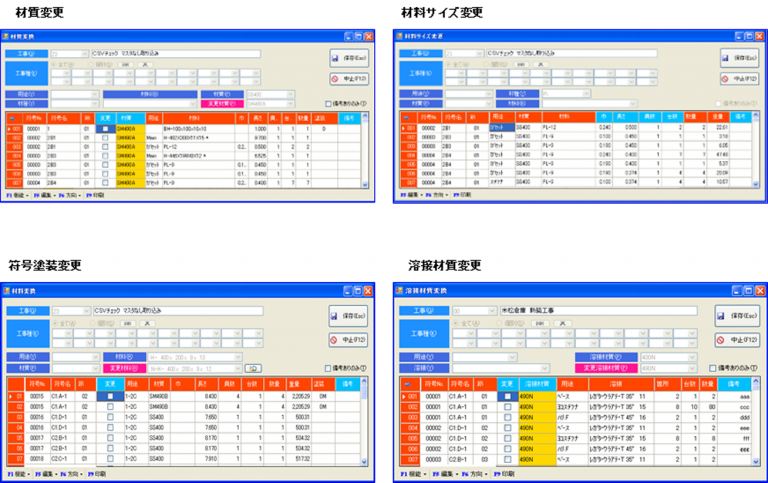This screenshot has width=768, height=483.
Task: Open F5 編集 menu in 溶接材質変更 window
Action: (443, 474)
